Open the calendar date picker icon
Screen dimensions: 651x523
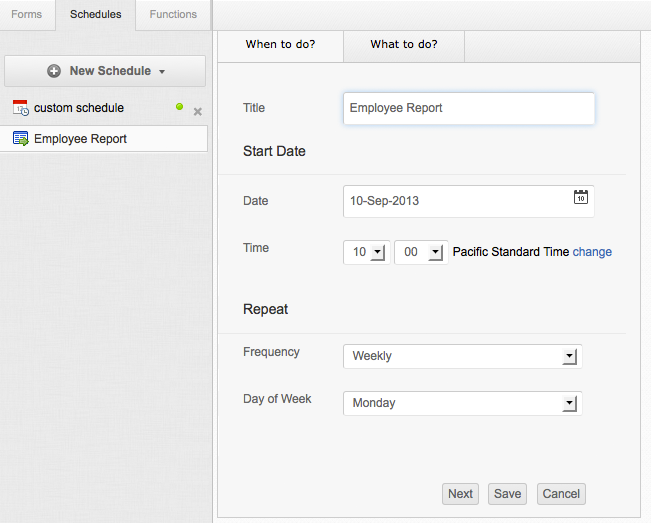[581, 198]
